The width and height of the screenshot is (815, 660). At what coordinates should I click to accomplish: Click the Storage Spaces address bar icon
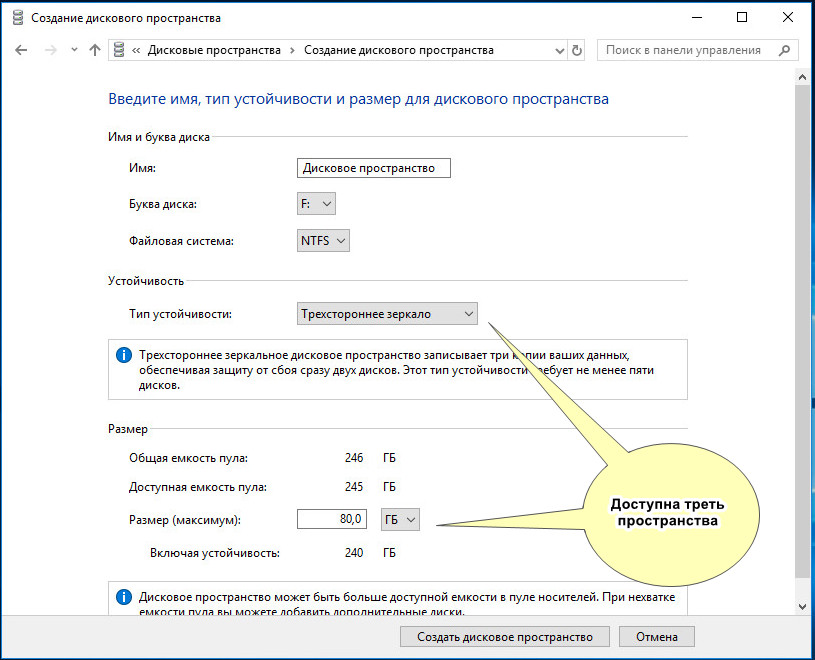(119, 50)
